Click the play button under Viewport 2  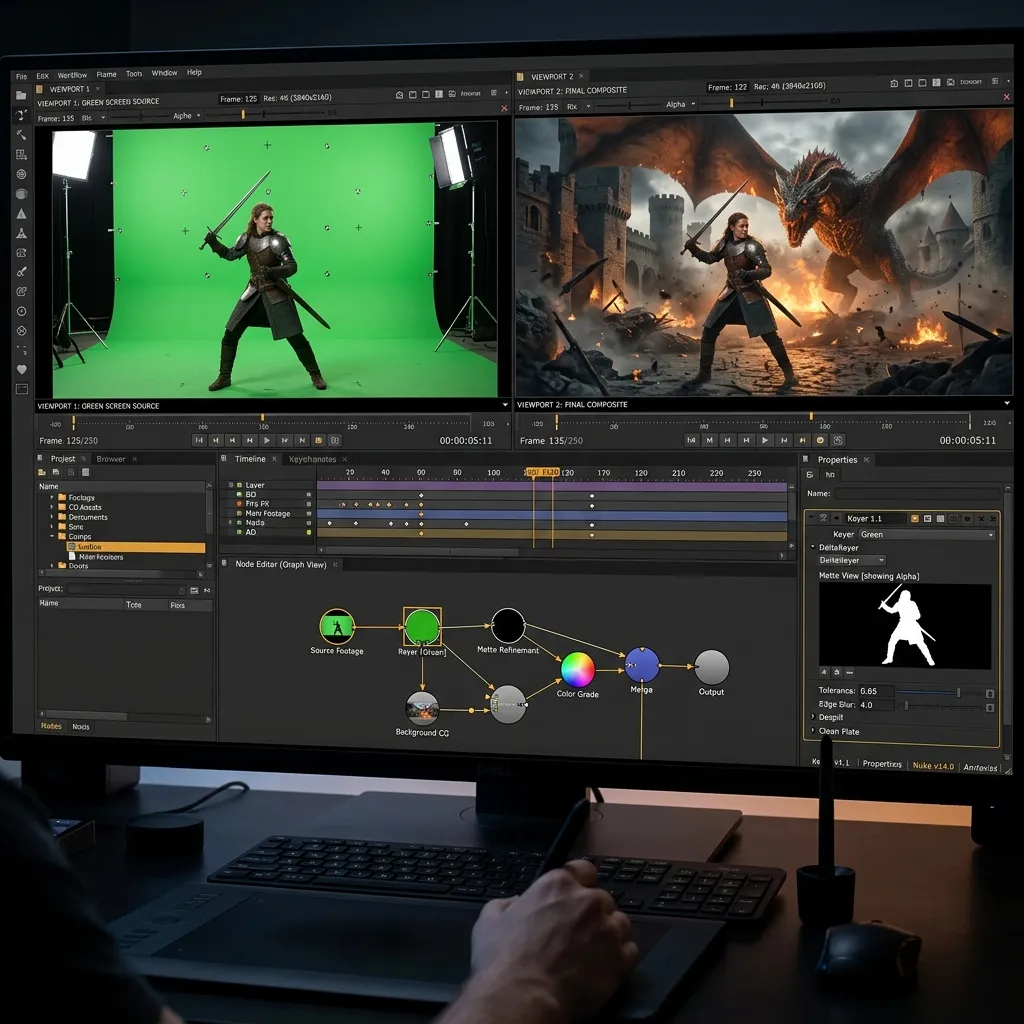pyautogui.click(x=765, y=440)
